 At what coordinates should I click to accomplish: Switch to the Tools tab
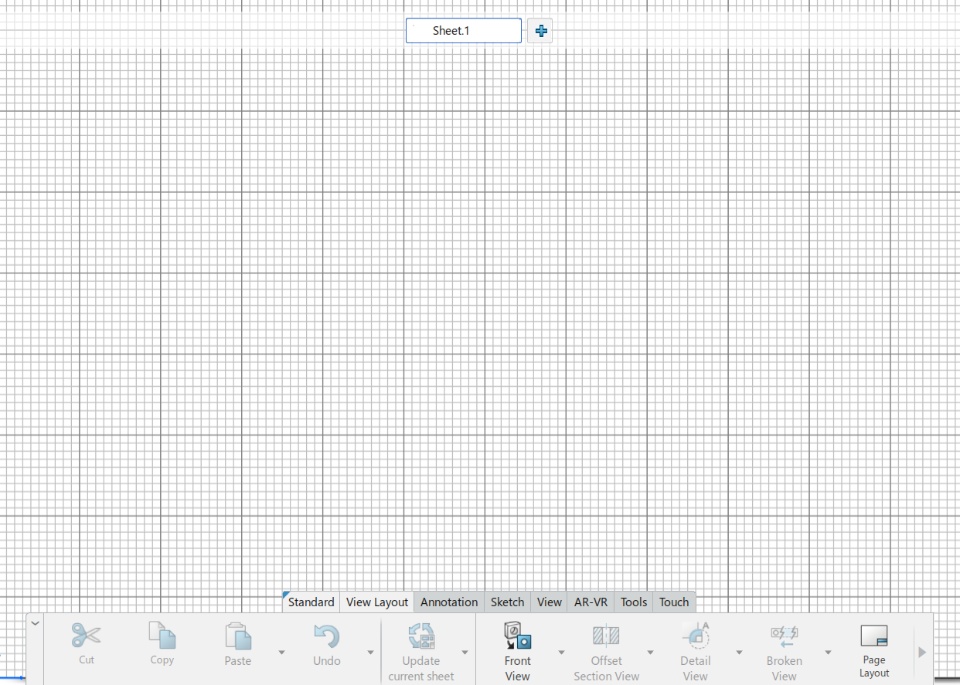pyautogui.click(x=634, y=602)
